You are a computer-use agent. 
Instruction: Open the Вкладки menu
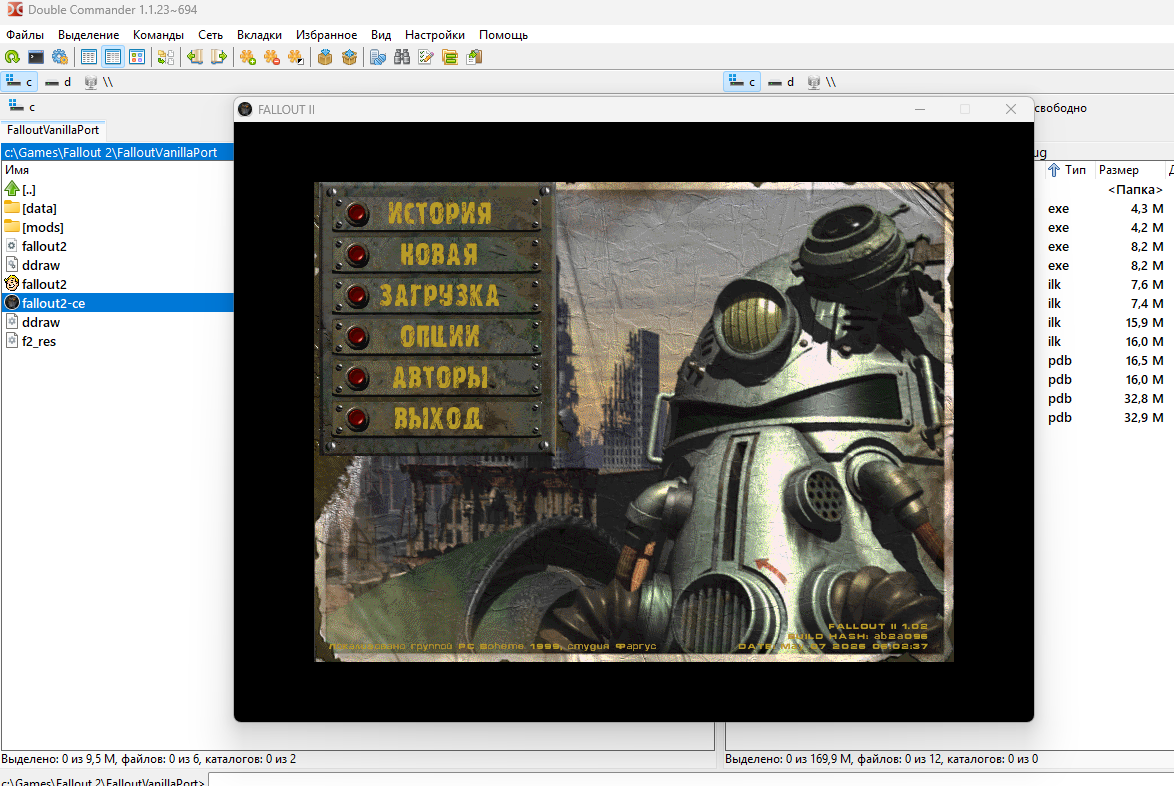point(259,34)
